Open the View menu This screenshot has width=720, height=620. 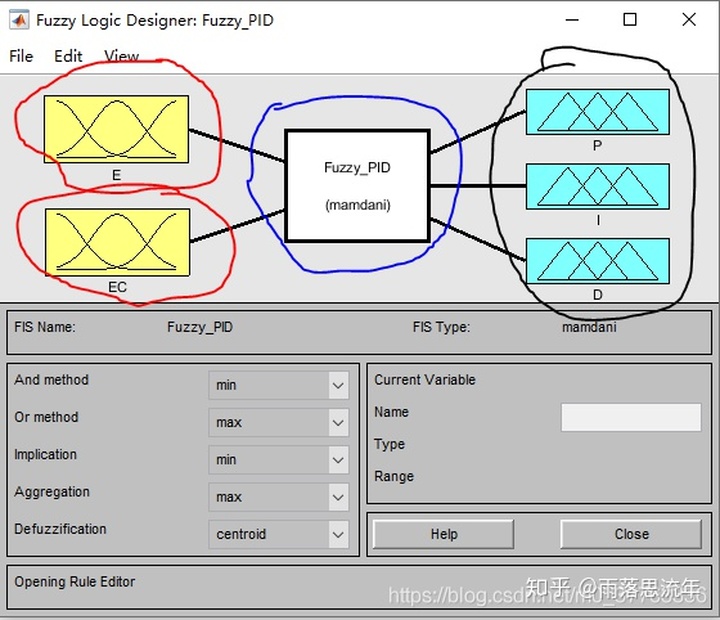point(121,56)
